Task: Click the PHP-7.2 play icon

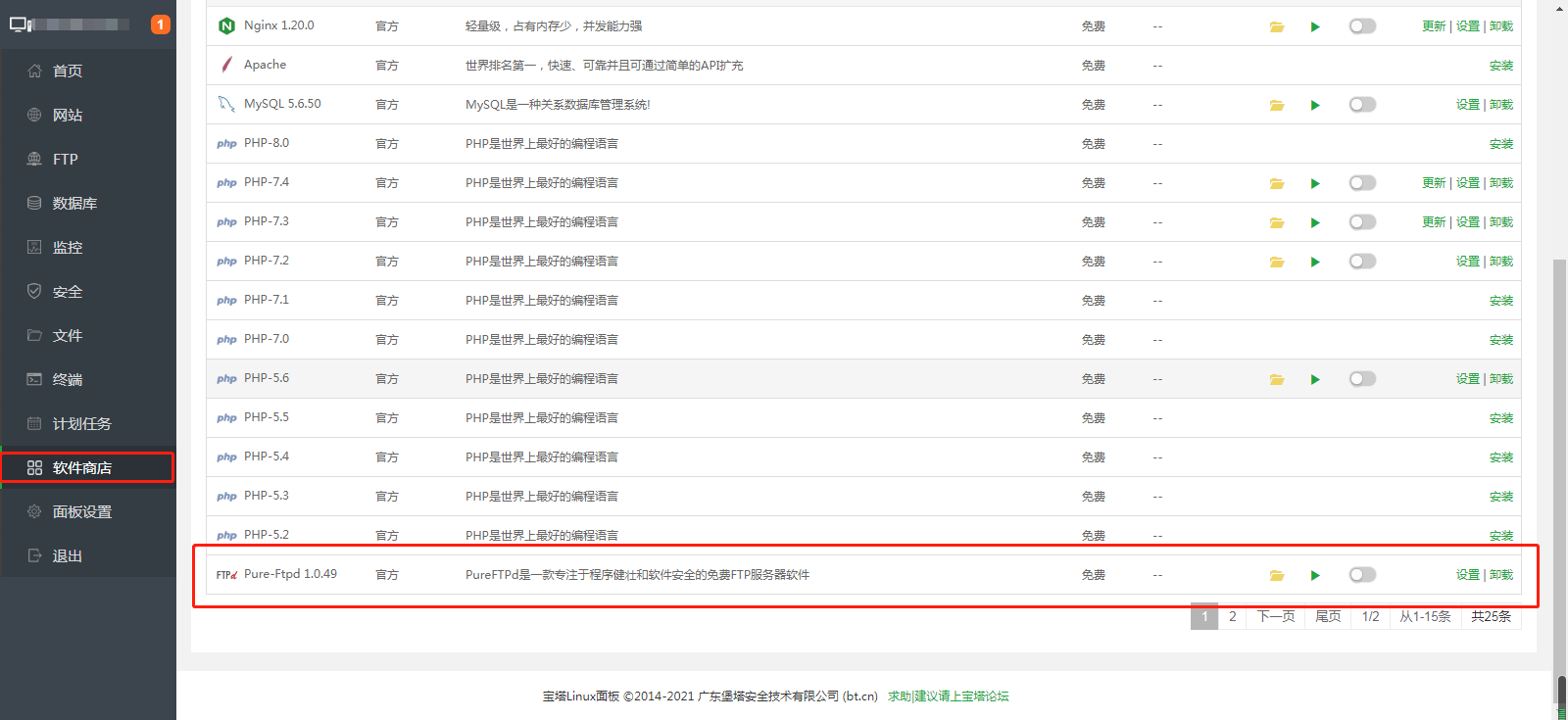Action: (1315, 262)
